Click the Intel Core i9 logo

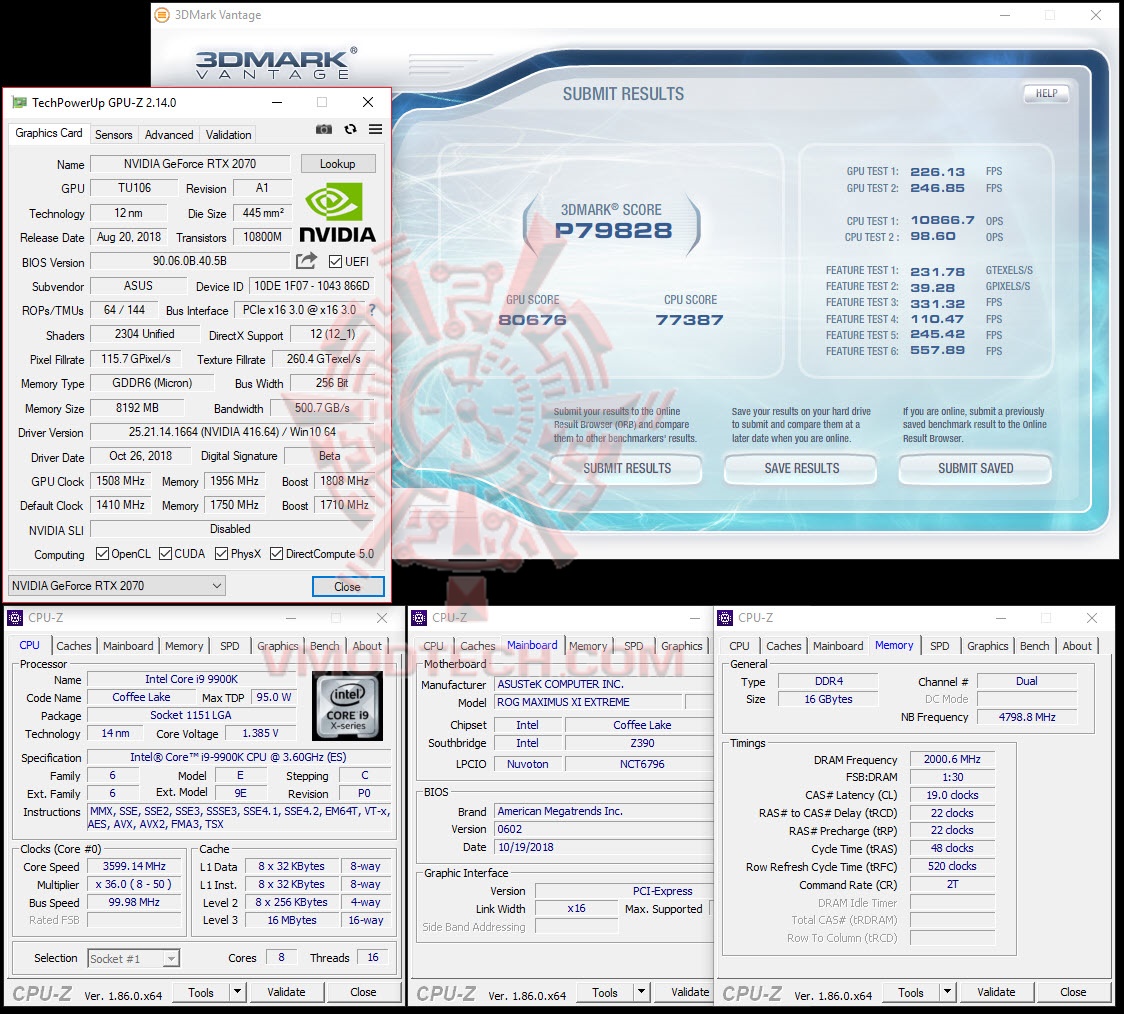(x=348, y=706)
